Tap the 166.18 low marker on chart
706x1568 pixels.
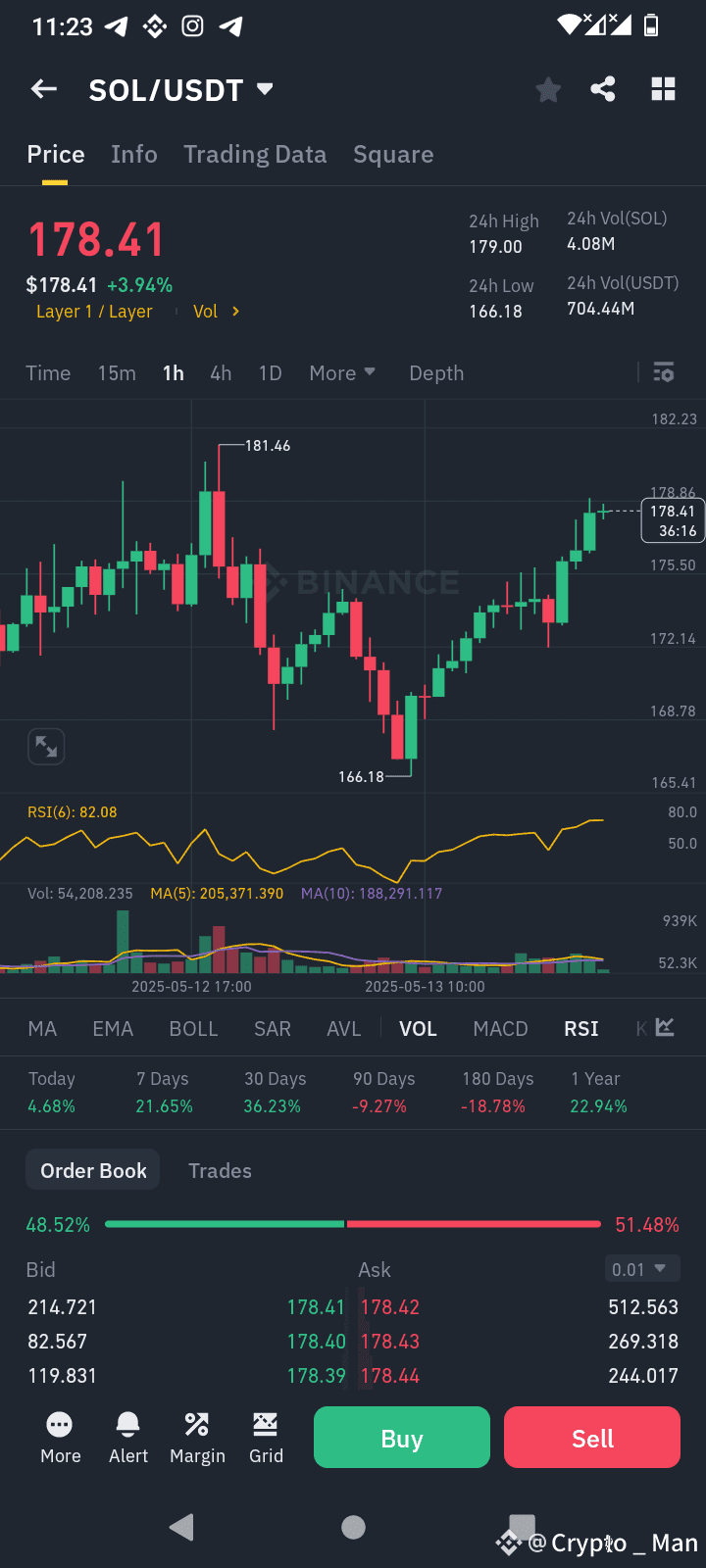point(361,777)
